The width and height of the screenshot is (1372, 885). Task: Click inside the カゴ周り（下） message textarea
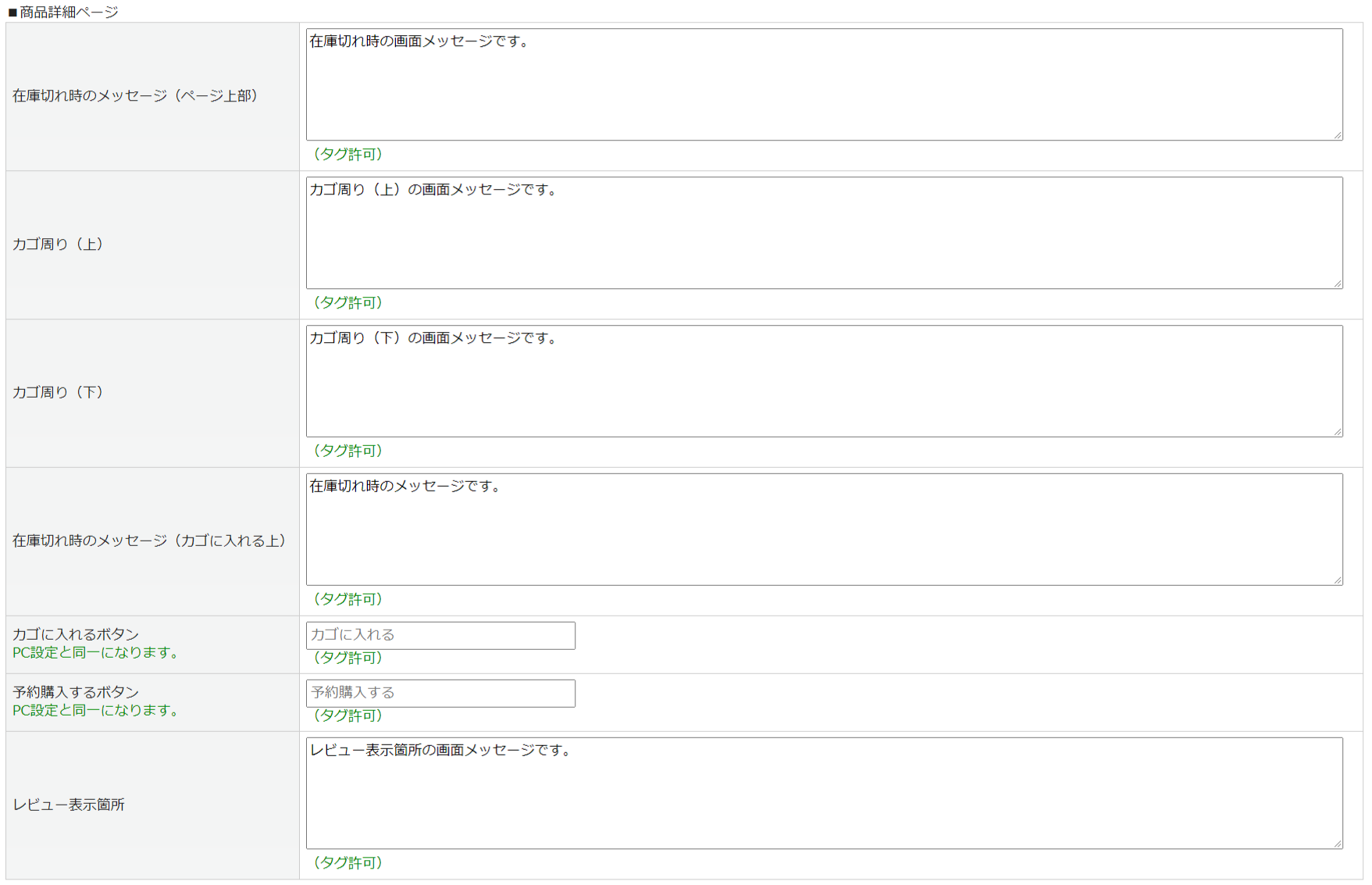tap(824, 381)
